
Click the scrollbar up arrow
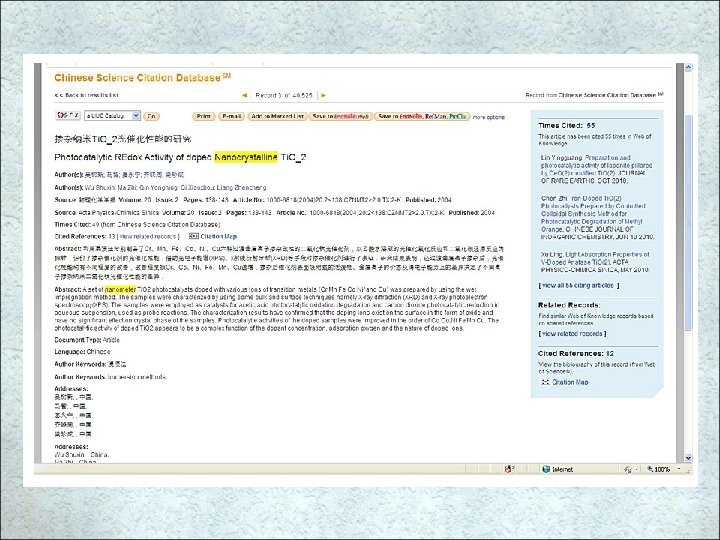688,67
